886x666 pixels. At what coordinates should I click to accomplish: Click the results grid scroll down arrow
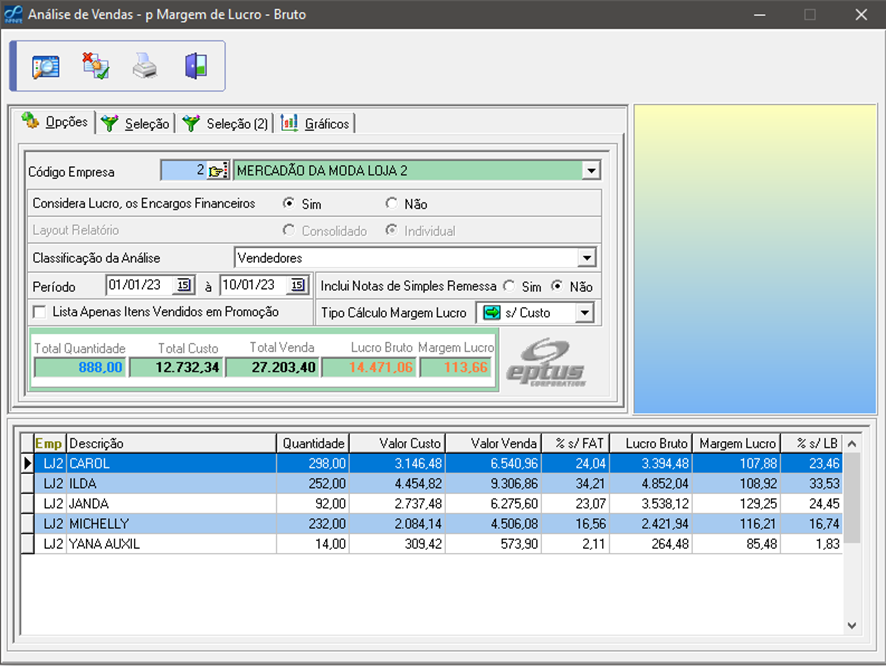[852, 625]
